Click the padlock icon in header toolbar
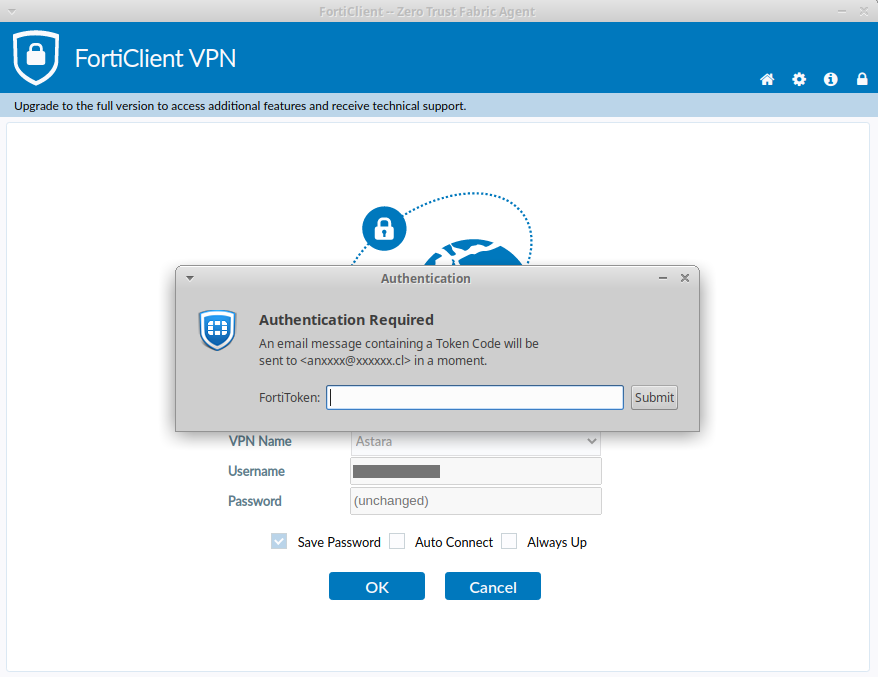 point(862,79)
